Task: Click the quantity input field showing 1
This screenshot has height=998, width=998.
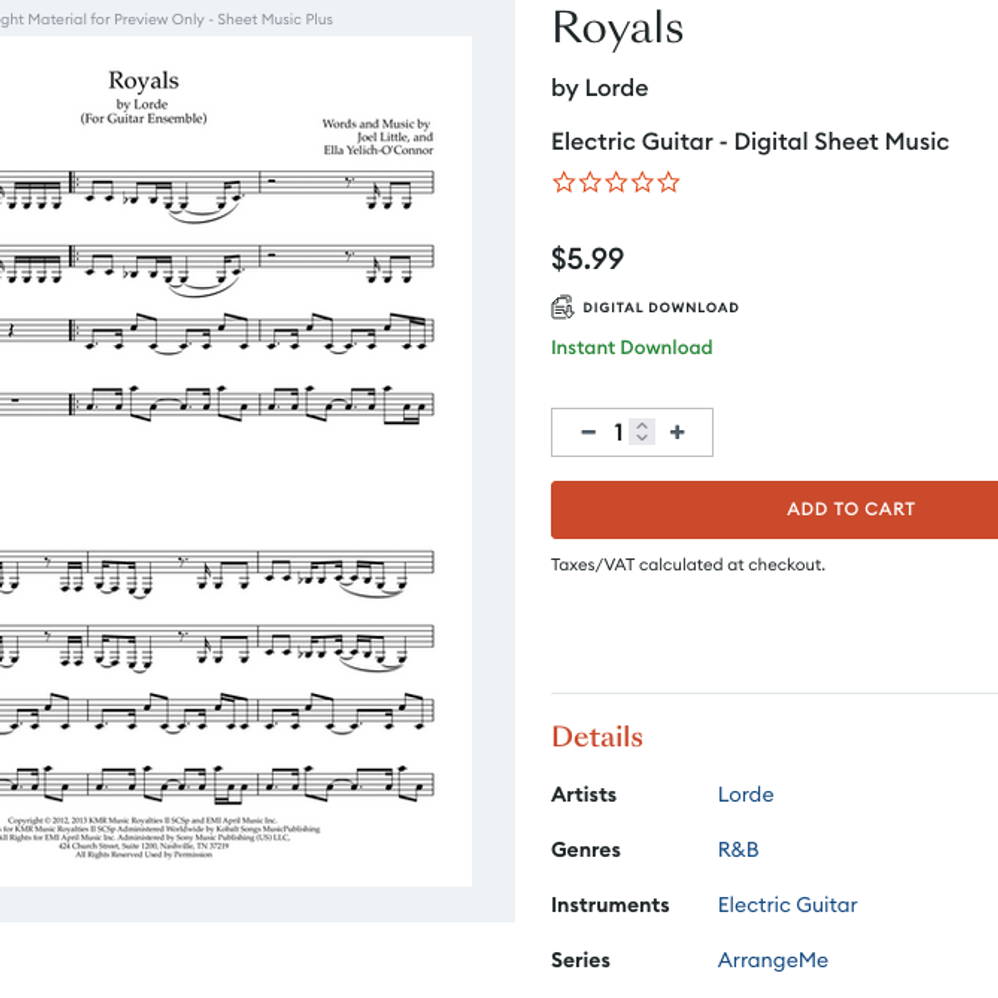Action: click(618, 432)
